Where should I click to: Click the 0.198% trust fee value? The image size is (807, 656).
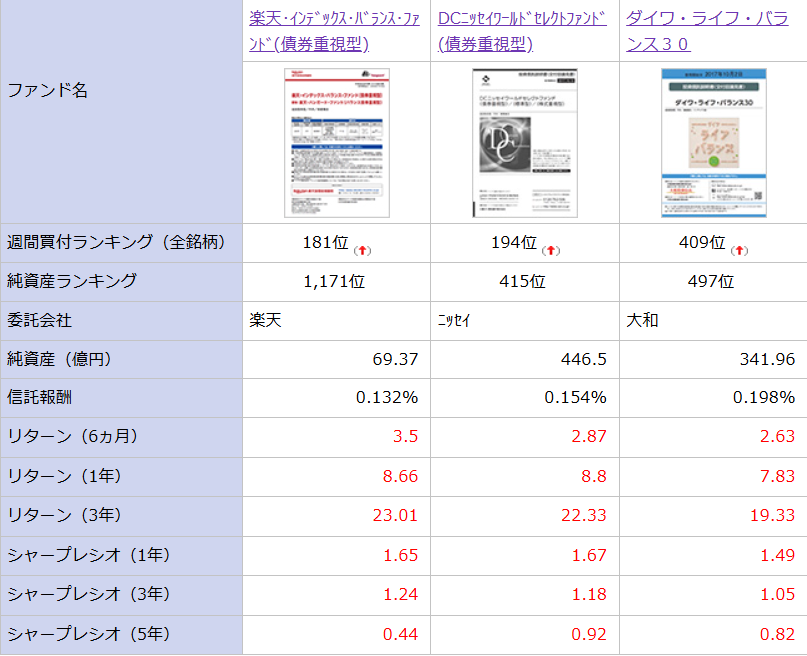(764, 398)
